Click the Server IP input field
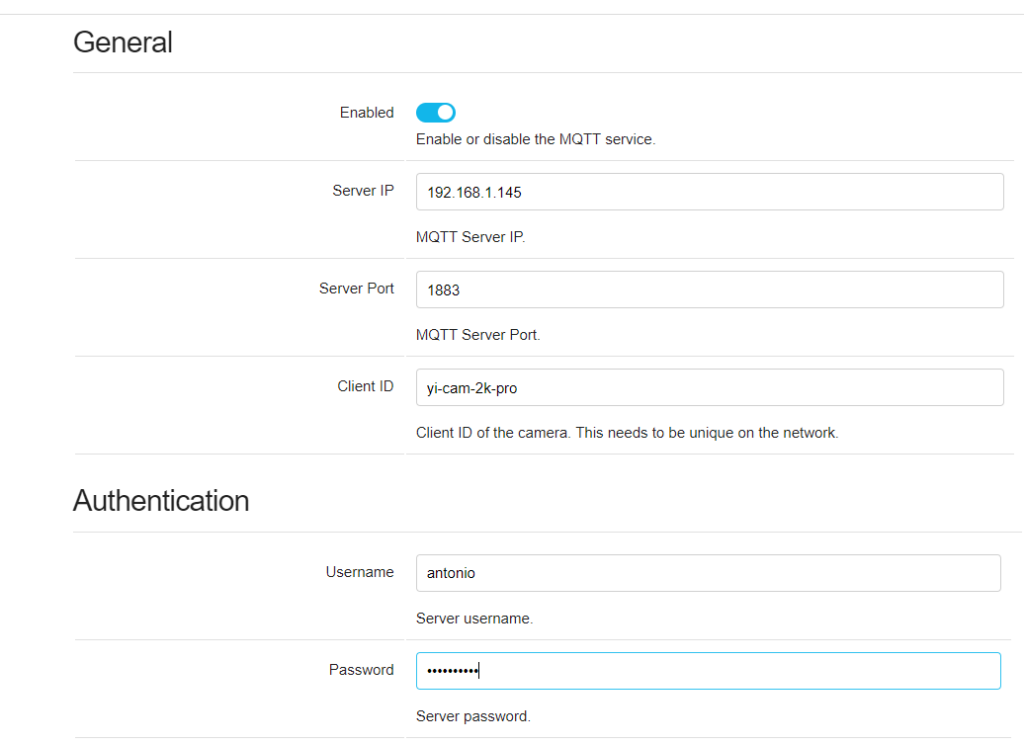1024x744 pixels. pyautogui.click(x=709, y=192)
